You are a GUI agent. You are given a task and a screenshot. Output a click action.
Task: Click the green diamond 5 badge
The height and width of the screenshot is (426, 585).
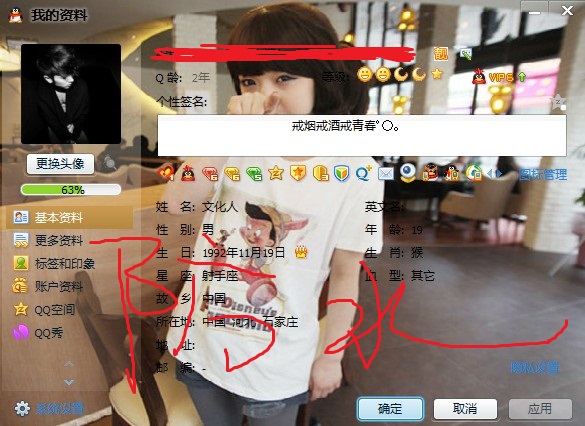click(254, 174)
